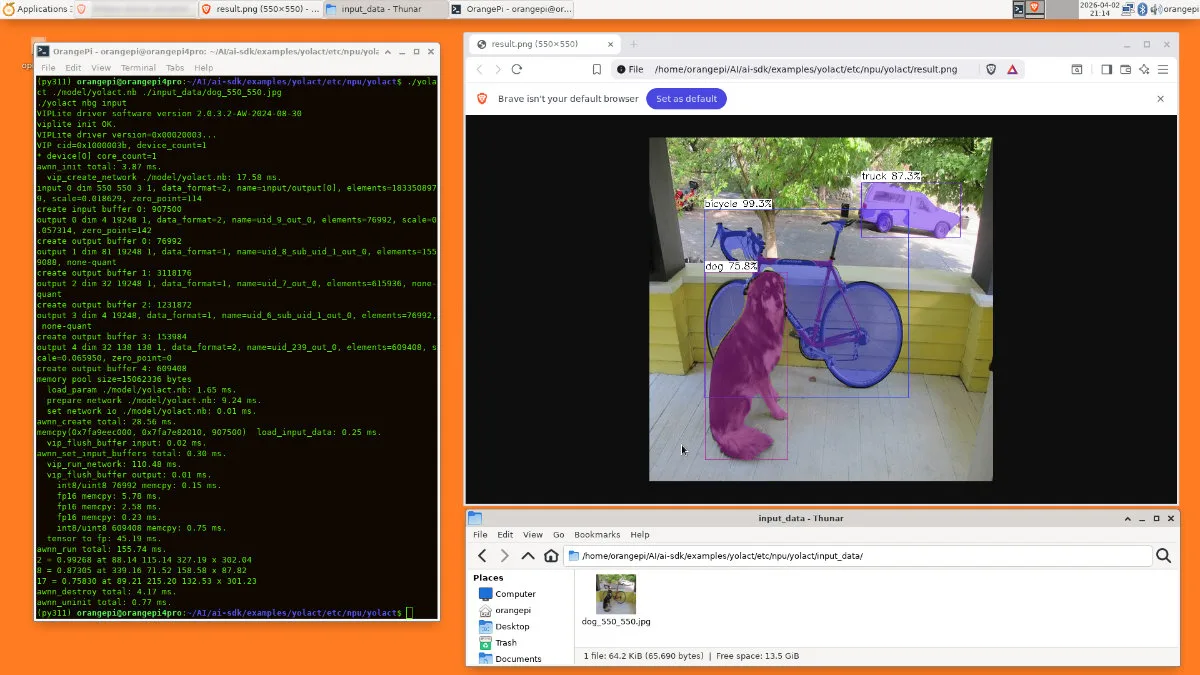Go to home folder in Thunar
This screenshot has width=1200, height=675.
pos(551,556)
